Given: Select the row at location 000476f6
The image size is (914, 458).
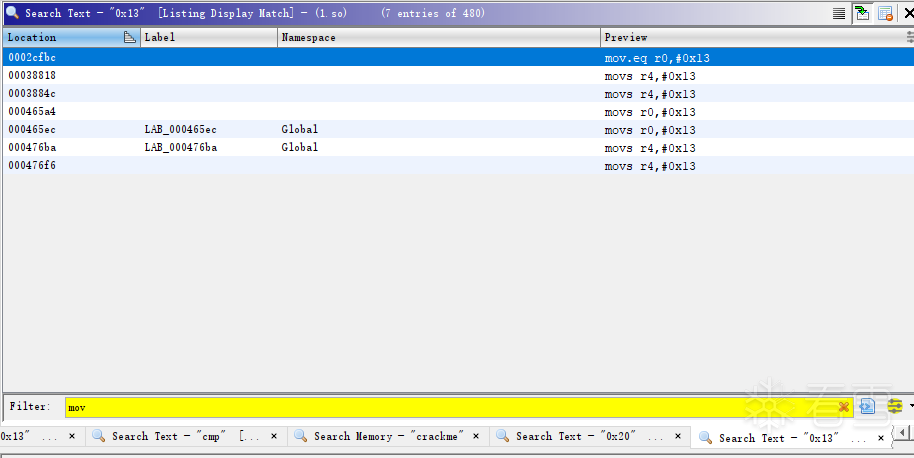Looking at the screenshot, I should (x=458, y=165).
